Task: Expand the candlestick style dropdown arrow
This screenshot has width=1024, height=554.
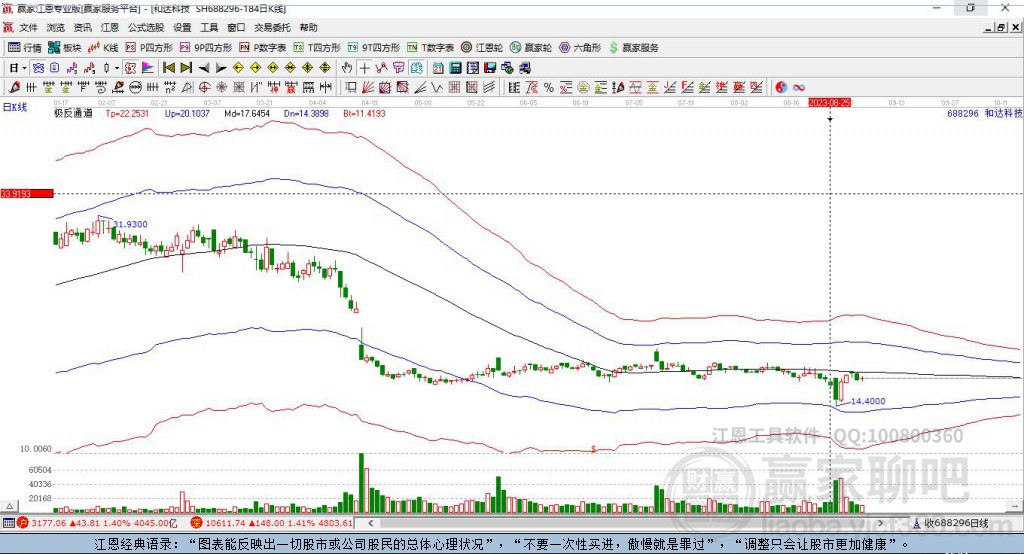Action: point(117,68)
